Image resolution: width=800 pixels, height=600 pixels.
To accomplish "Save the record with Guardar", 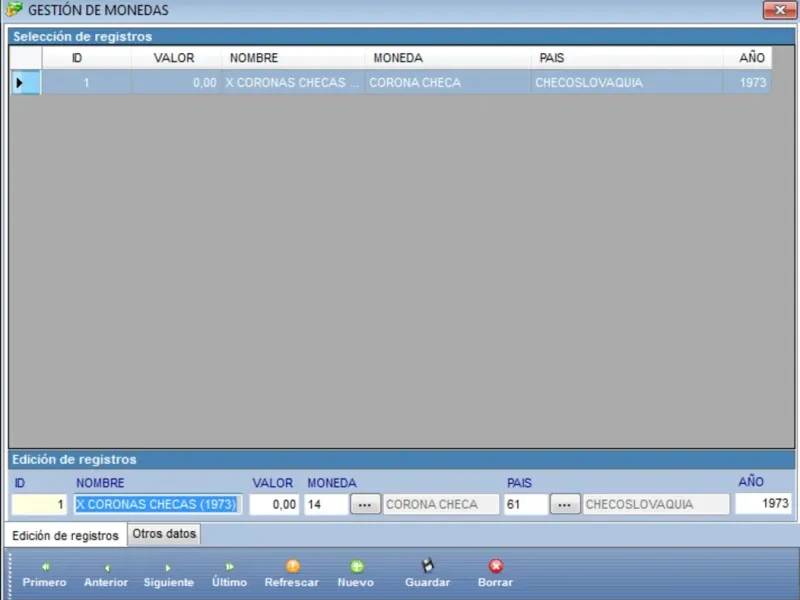I will (x=428, y=575).
